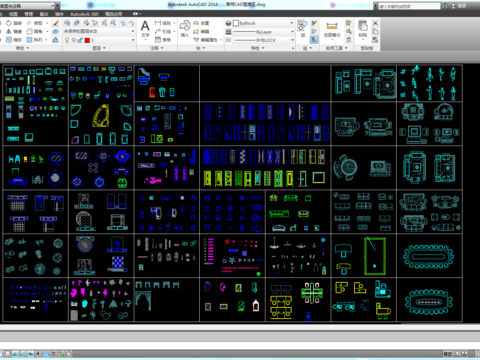Open the ByBlock object color dropdown
480x360 pixels.
tap(263, 23)
